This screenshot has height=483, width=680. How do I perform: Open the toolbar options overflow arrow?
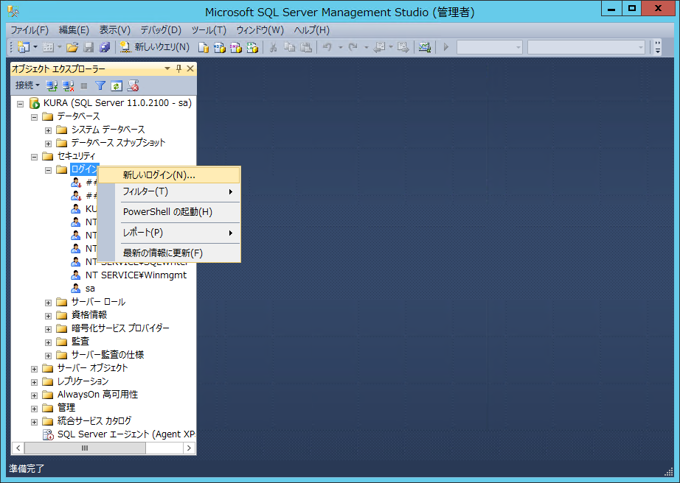(x=658, y=47)
